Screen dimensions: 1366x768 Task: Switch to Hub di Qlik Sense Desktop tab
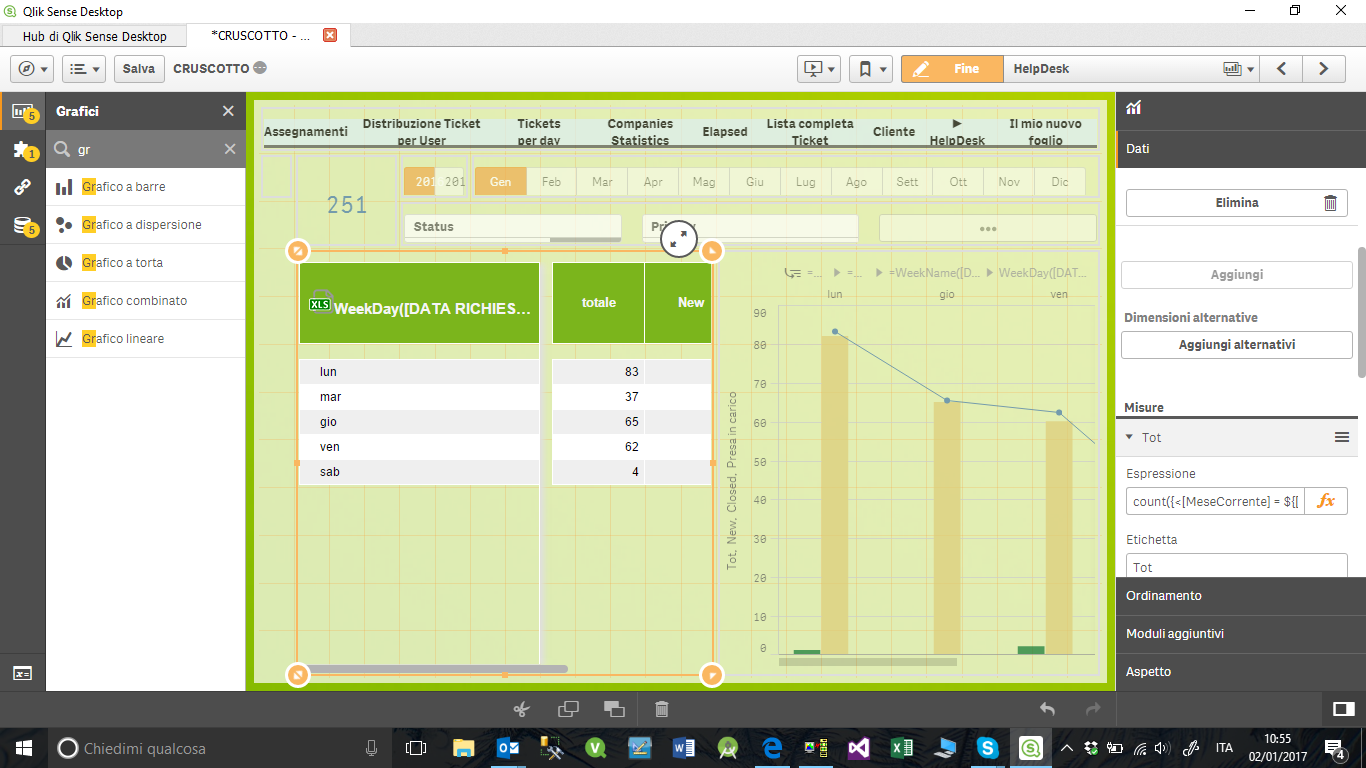(95, 36)
